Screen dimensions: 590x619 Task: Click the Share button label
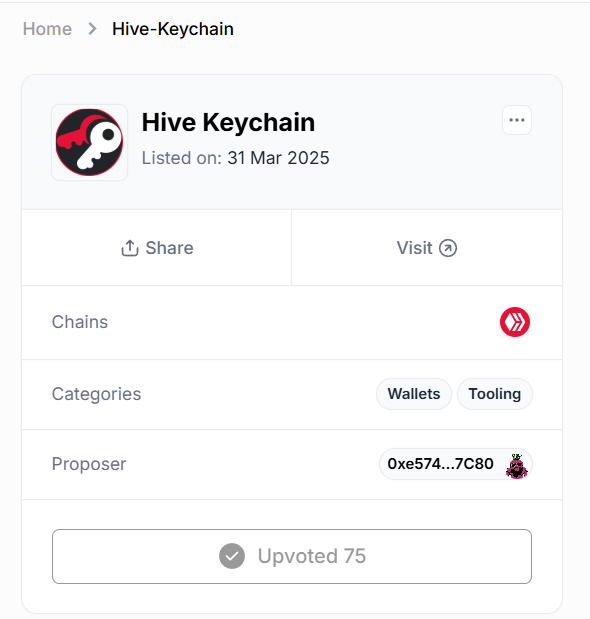(169, 248)
